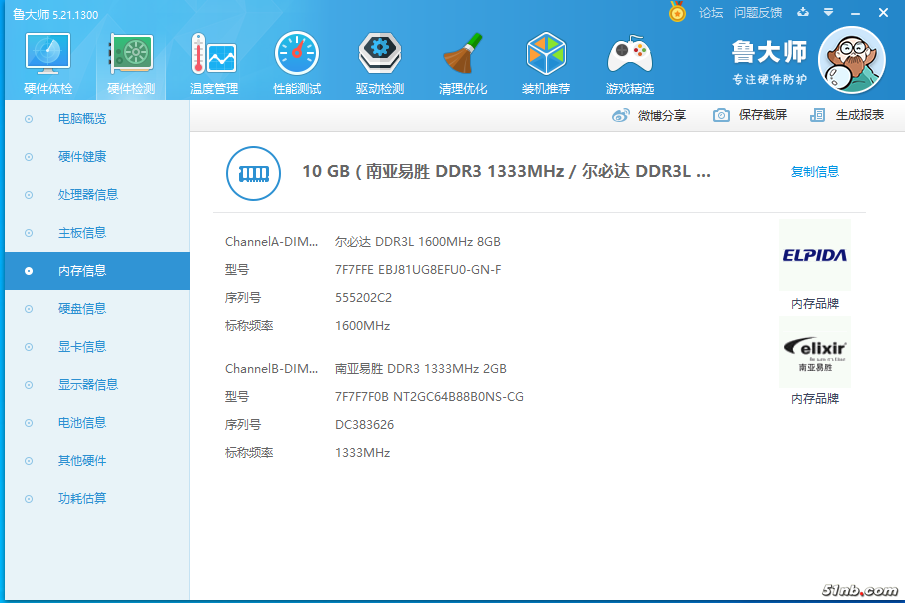Viewport: 905px width, 603px height.
Task: Click the gold medal icon in title bar
Action: tap(677, 12)
